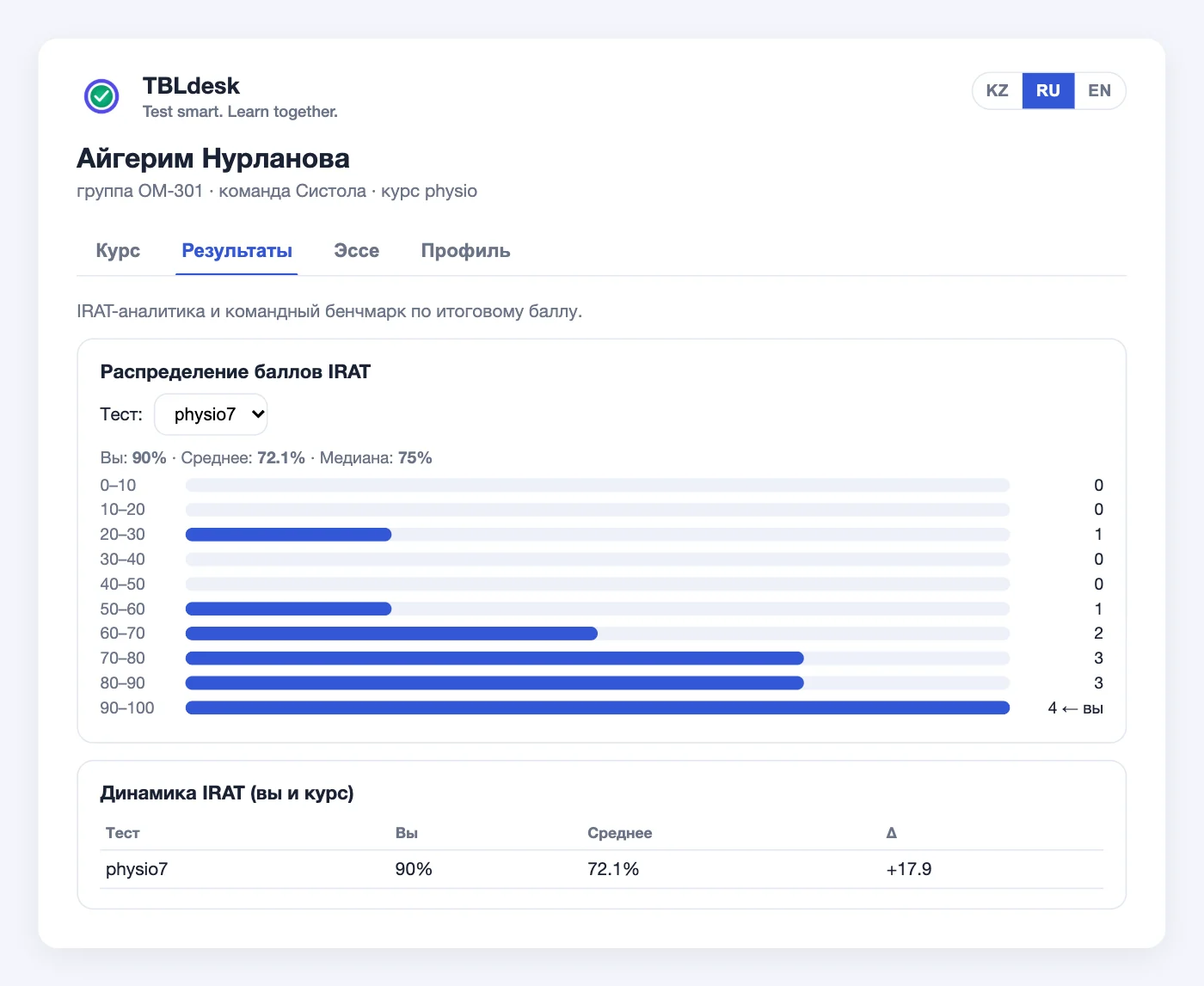Switch the language to EN
1204x986 pixels.
coord(1099,90)
